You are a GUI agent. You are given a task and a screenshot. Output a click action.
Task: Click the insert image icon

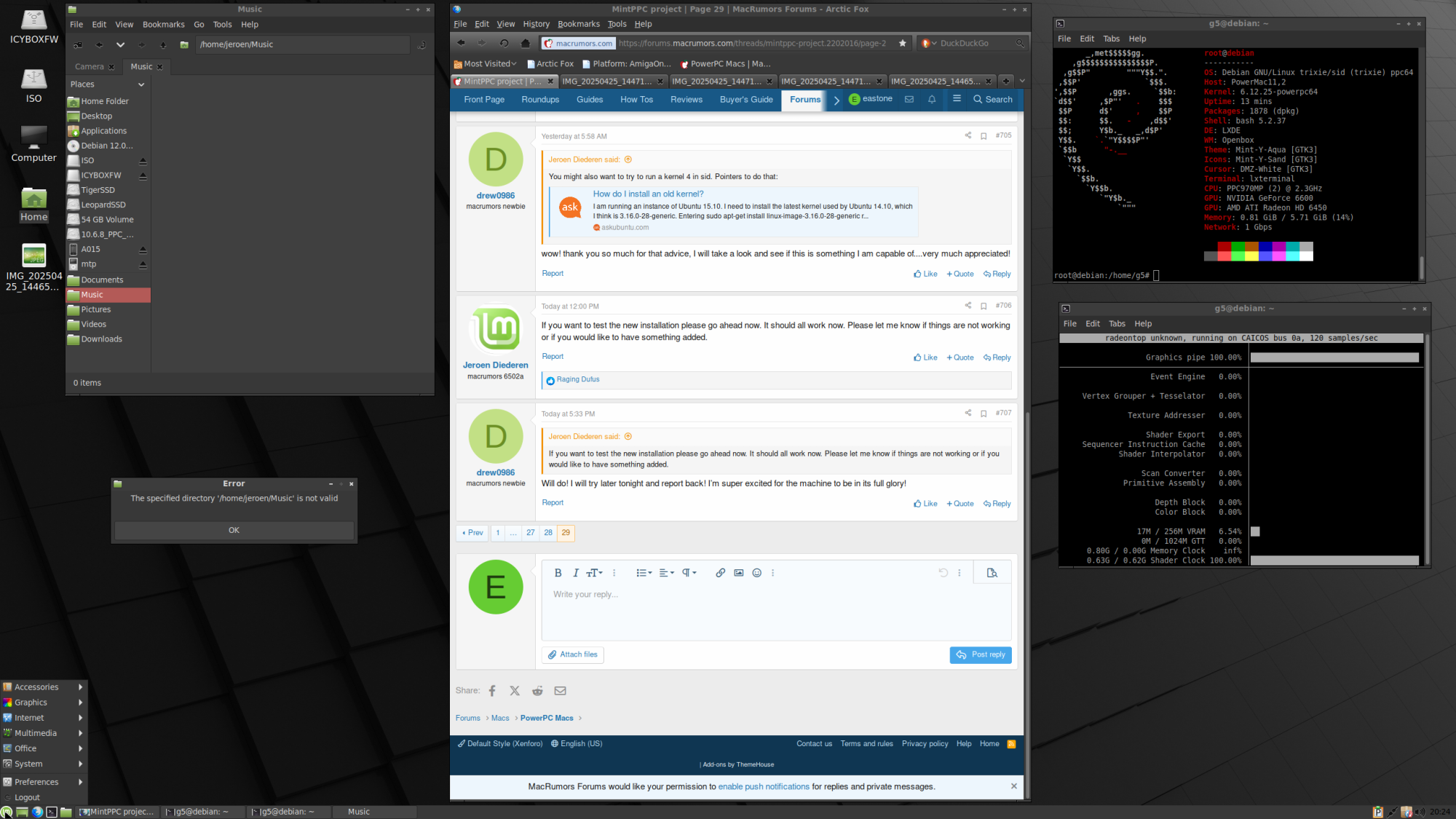point(738,573)
